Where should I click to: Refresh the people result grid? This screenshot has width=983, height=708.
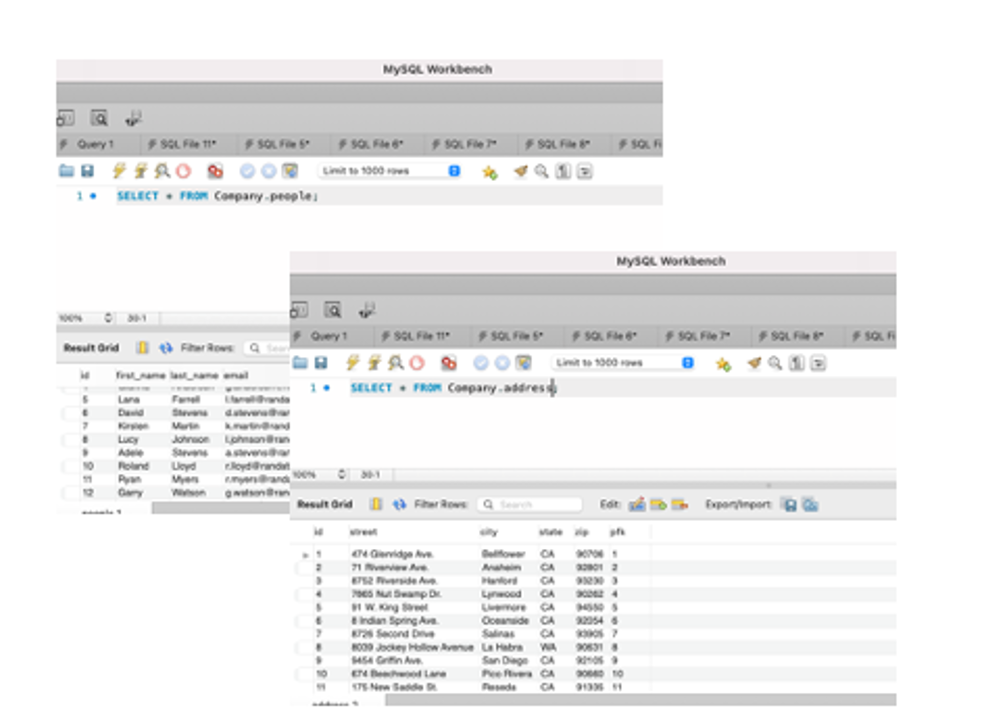click(x=166, y=348)
